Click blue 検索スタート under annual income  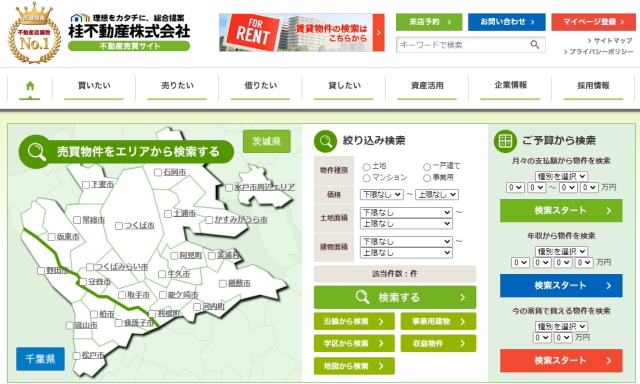click(x=561, y=286)
